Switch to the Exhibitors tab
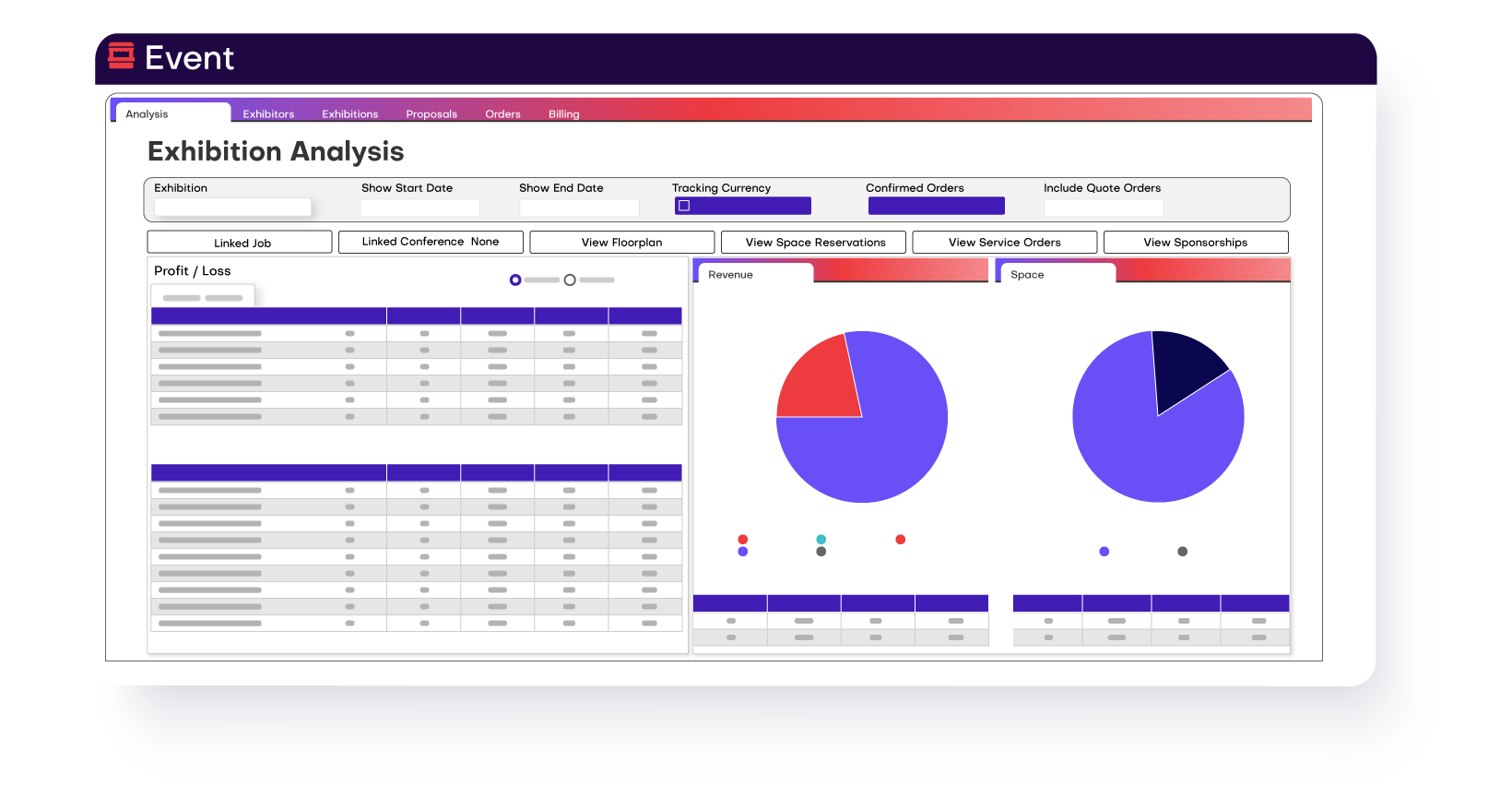The image size is (1512, 786). coord(268,113)
